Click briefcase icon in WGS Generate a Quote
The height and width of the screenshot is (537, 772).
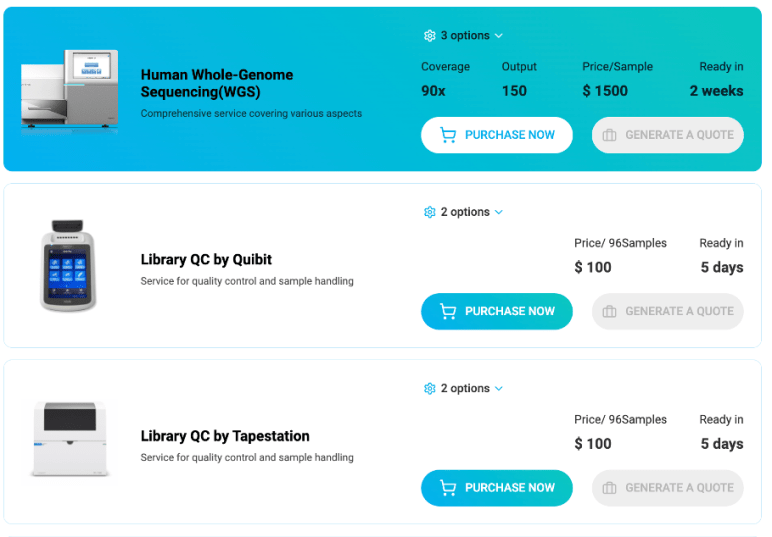coord(609,135)
